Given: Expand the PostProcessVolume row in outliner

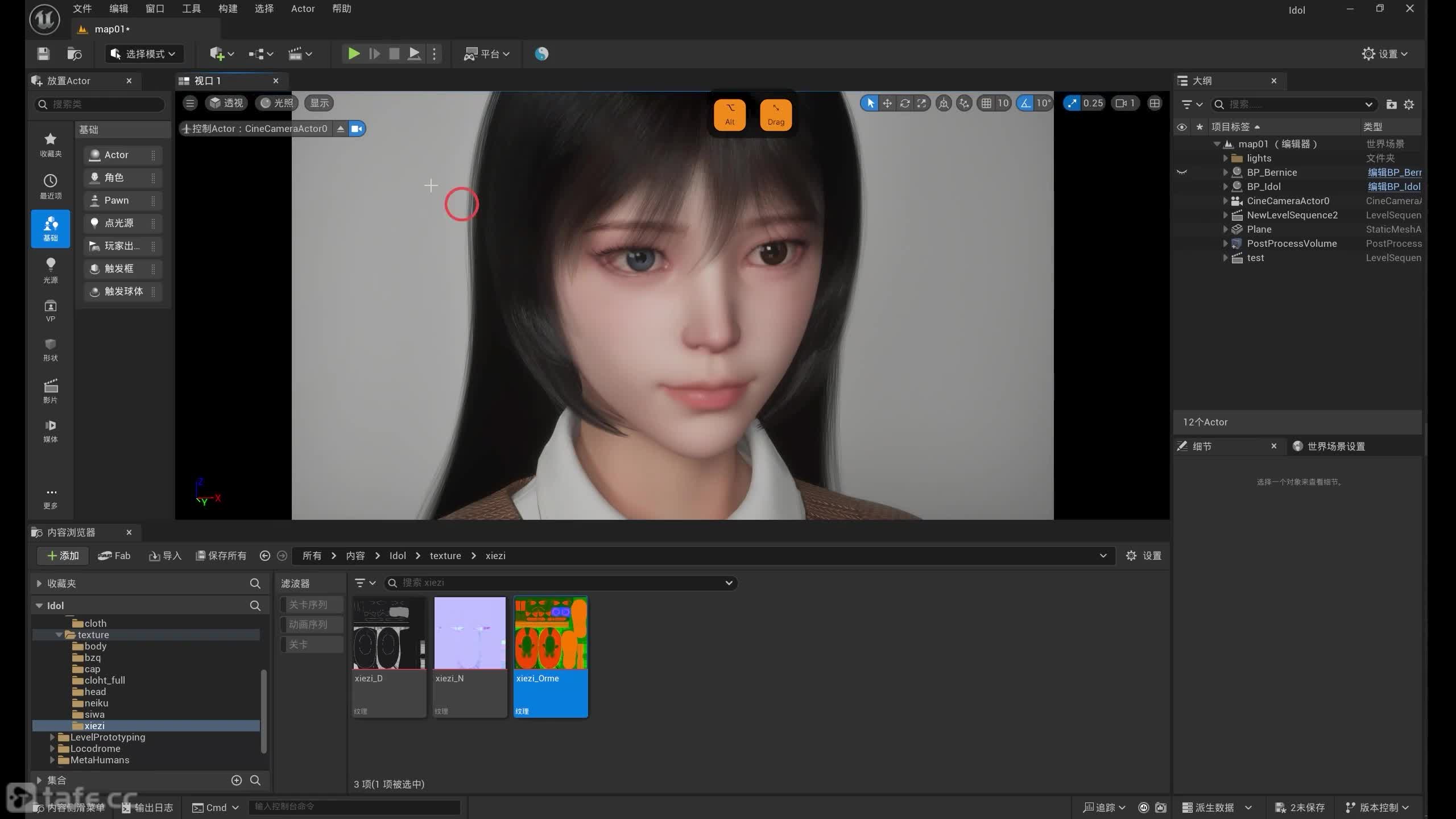Looking at the screenshot, I should coord(1225,243).
